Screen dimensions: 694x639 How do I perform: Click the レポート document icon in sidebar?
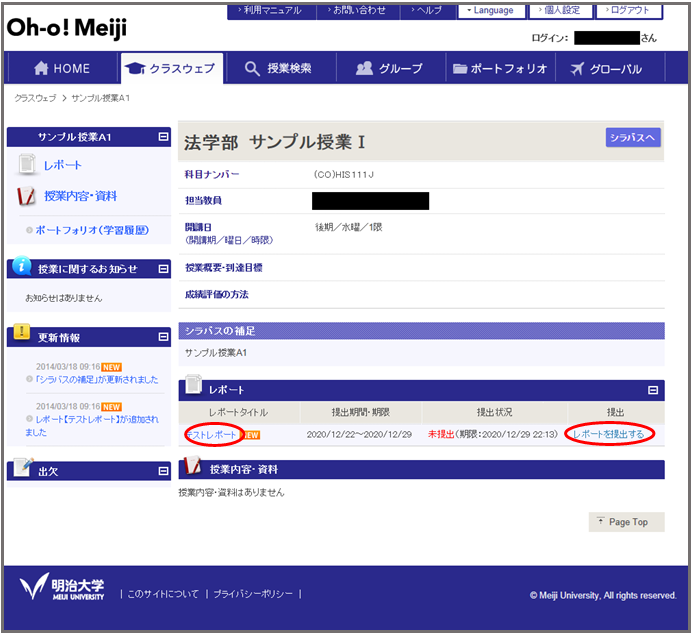click(27, 164)
